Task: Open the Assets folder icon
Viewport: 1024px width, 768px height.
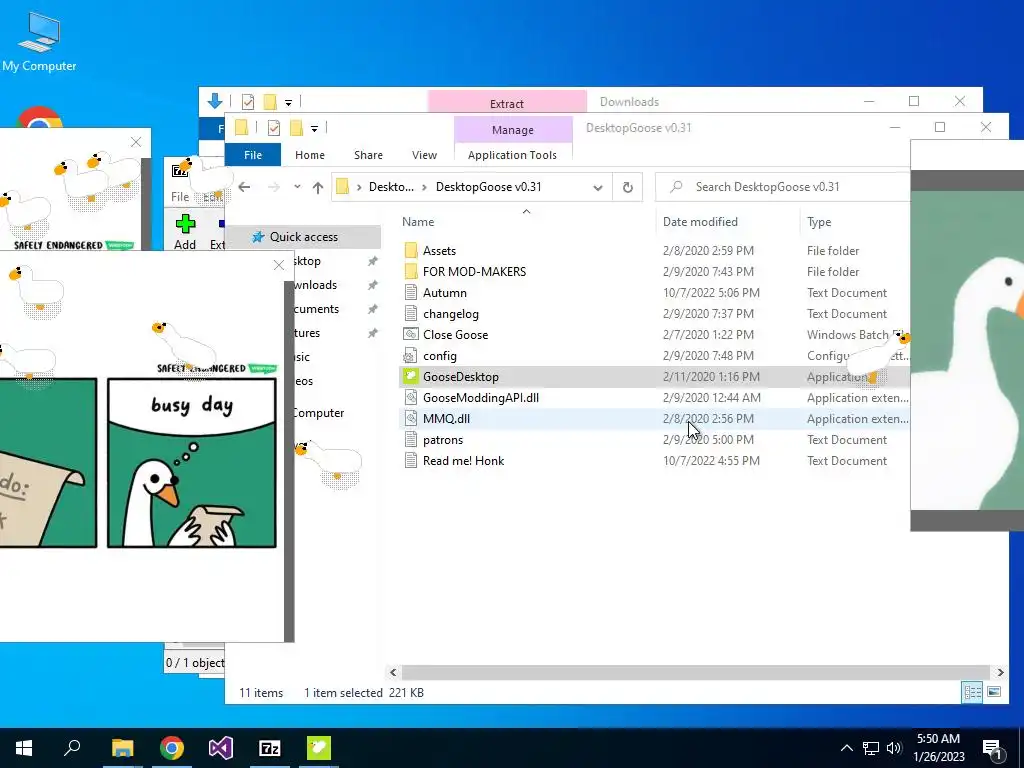Action: pyautogui.click(x=411, y=251)
